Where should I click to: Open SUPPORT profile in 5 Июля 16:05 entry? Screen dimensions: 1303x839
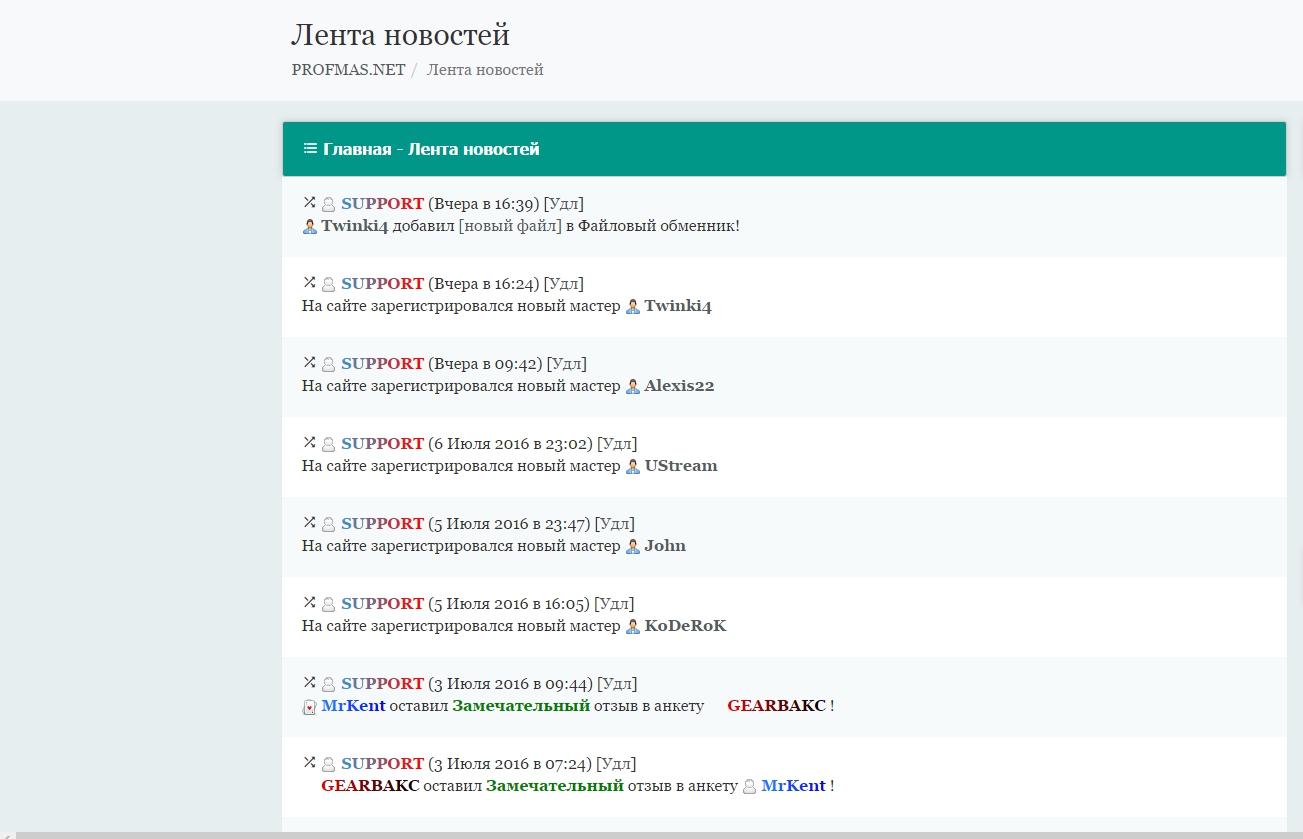[382, 604]
